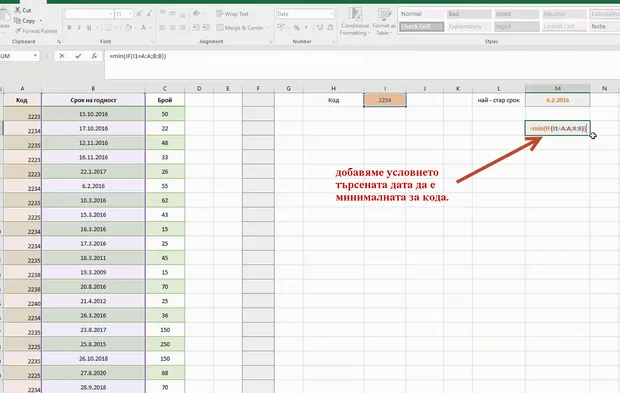Click the Orientation text-angle icon
620x393 pixels.
pos(197,14)
